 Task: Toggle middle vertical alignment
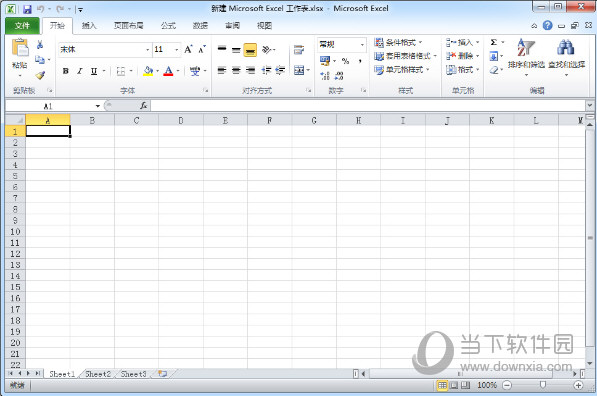coord(236,50)
